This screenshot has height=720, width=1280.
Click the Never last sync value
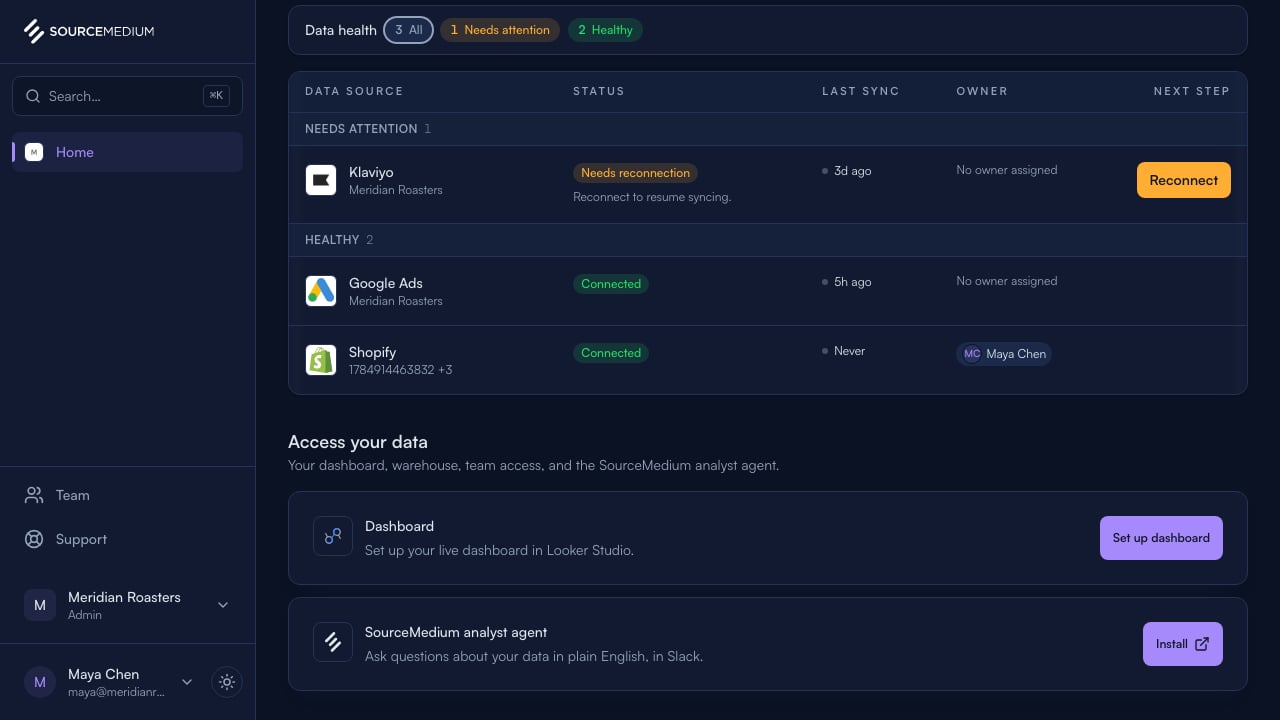(849, 351)
